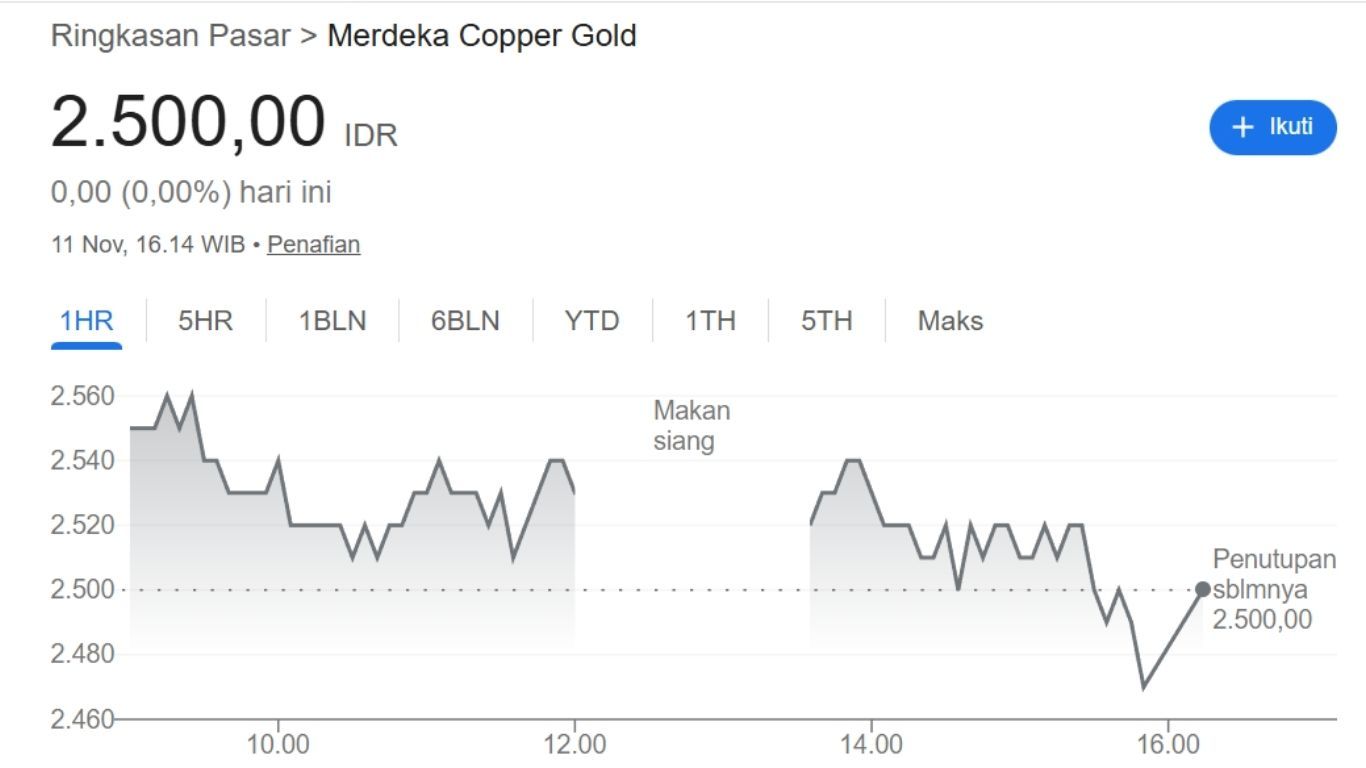Click the closing price dot on chart
Image resolution: width=1366 pixels, height=768 pixels.
[1203, 589]
